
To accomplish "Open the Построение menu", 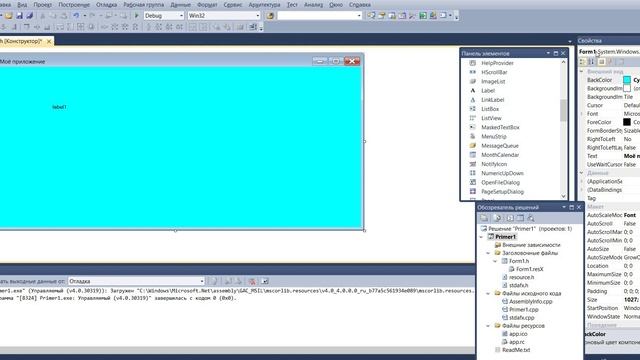I will tap(74, 4).
